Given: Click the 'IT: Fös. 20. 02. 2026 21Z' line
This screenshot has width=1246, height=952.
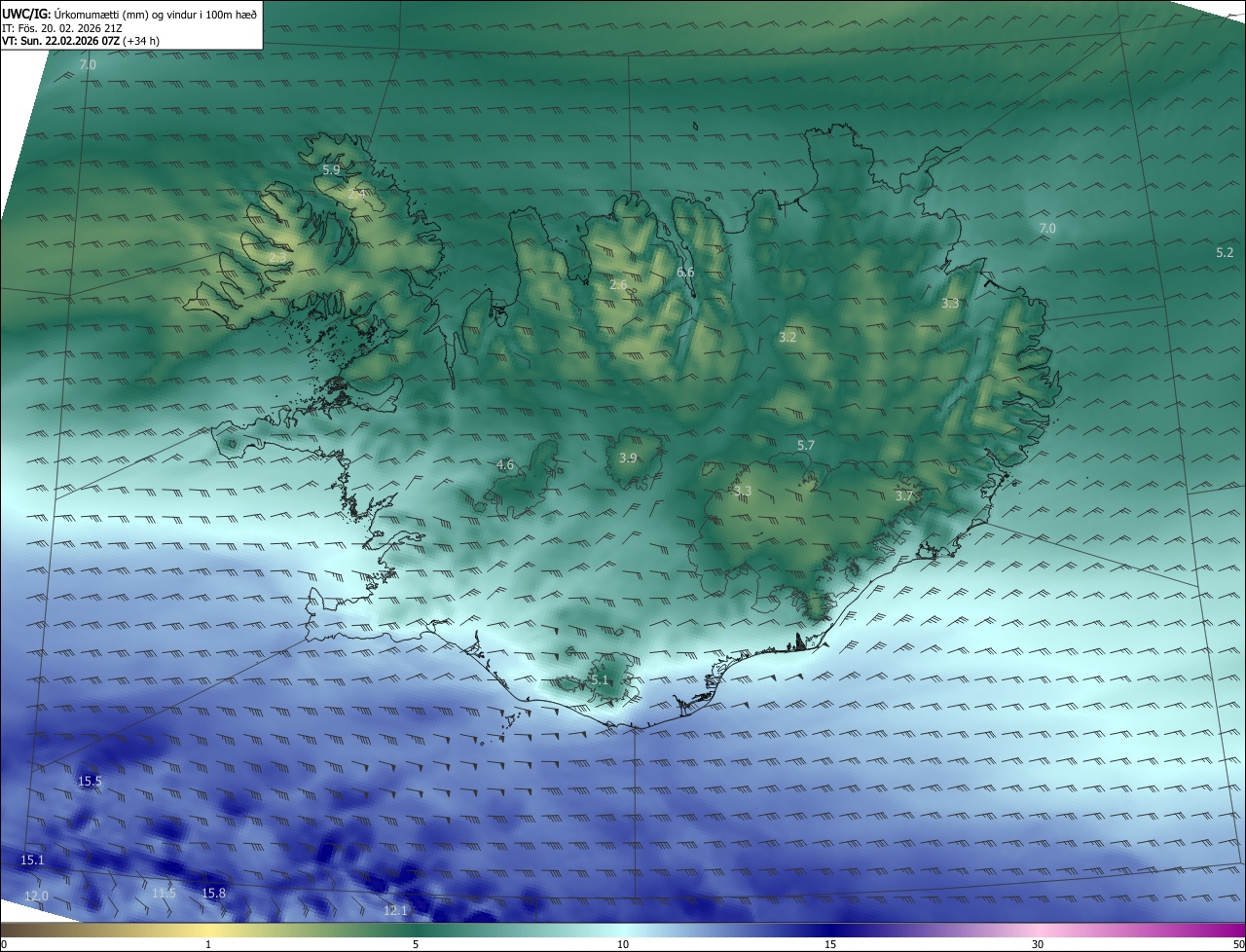Looking at the screenshot, I should (62, 28).
